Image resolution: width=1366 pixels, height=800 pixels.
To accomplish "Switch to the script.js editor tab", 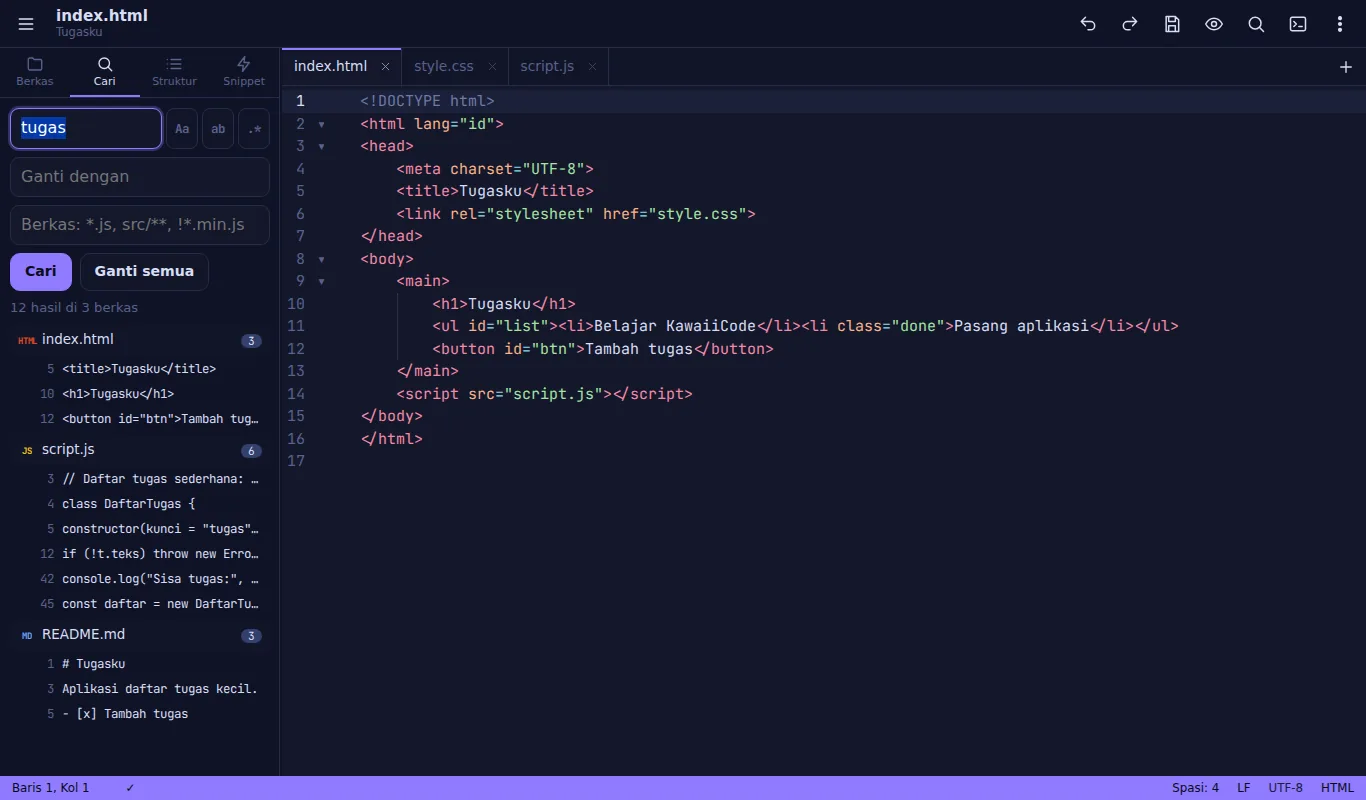I will 558,67.
